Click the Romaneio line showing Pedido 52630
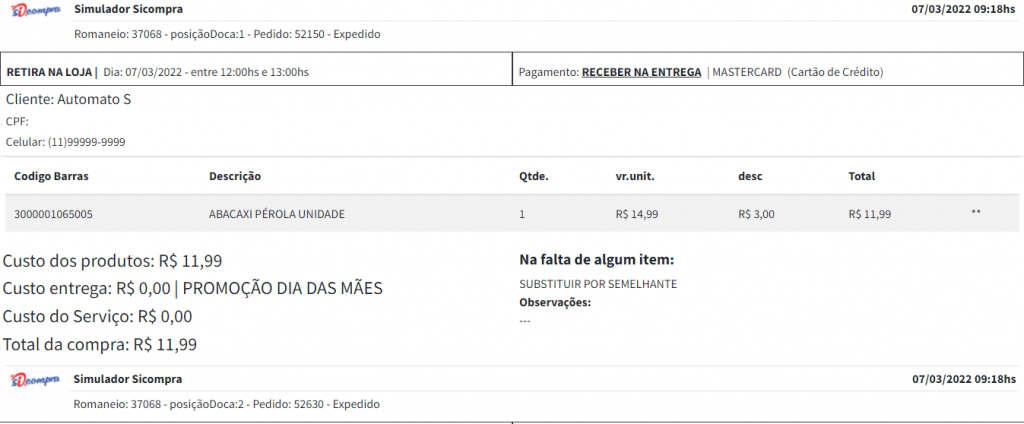This screenshot has height=424, width=1024. tap(227, 404)
